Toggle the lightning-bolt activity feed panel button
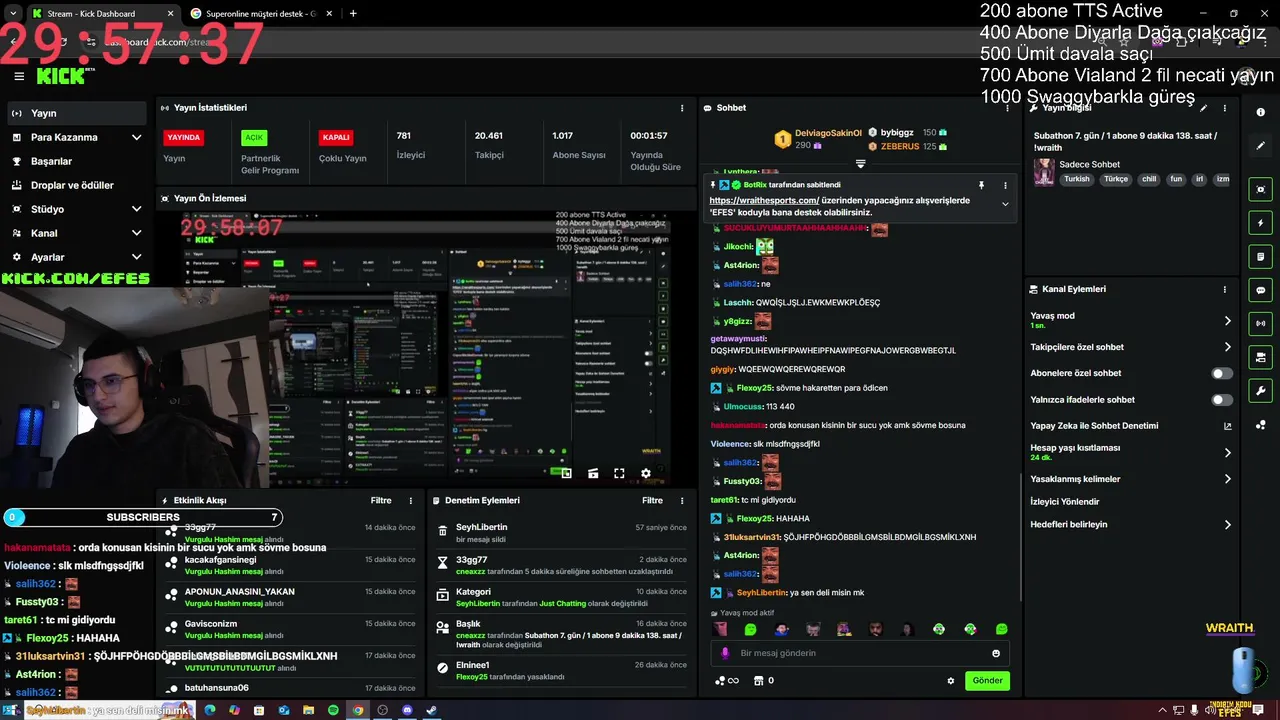This screenshot has height=720, width=1280. (x=1261, y=223)
